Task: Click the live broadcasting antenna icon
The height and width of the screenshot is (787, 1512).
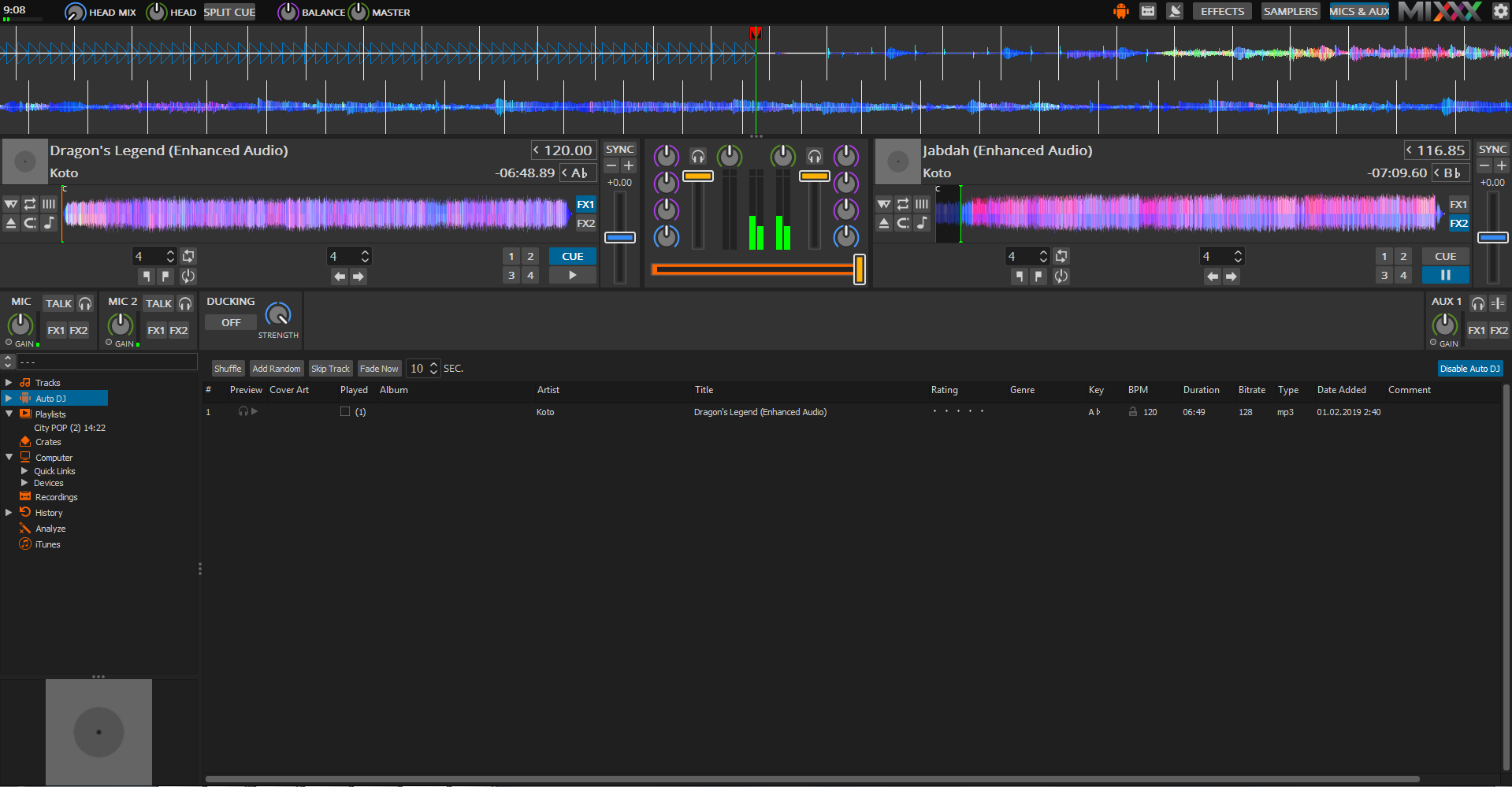Action: pos(1175,12)
